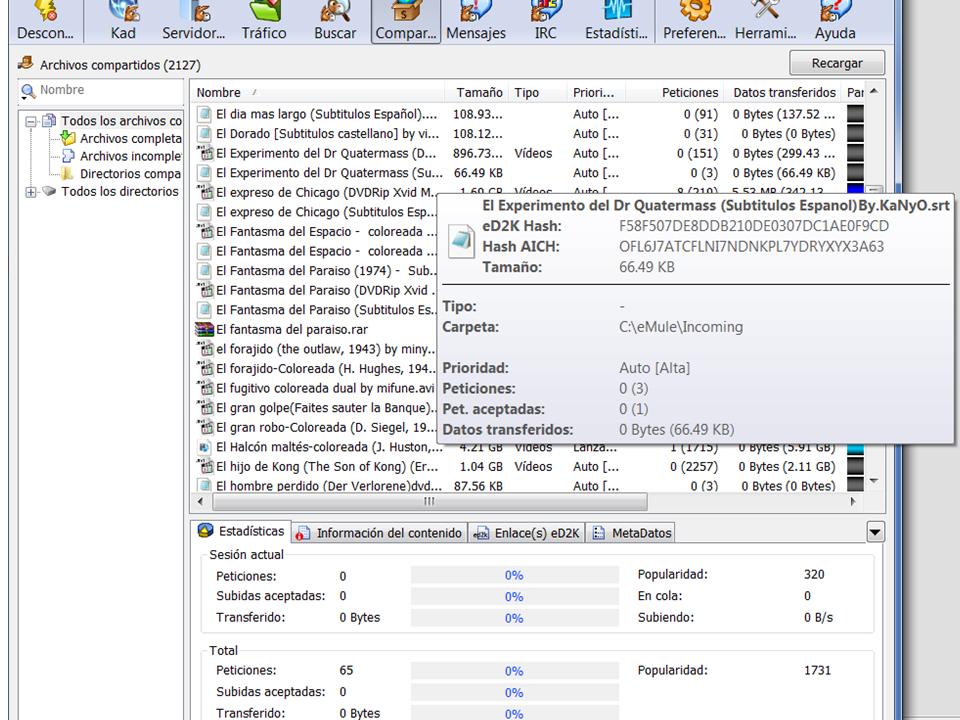Switch to the MetaDatos tab
Viewport: 960px width, 720px height.
click(x=631, y=533)
